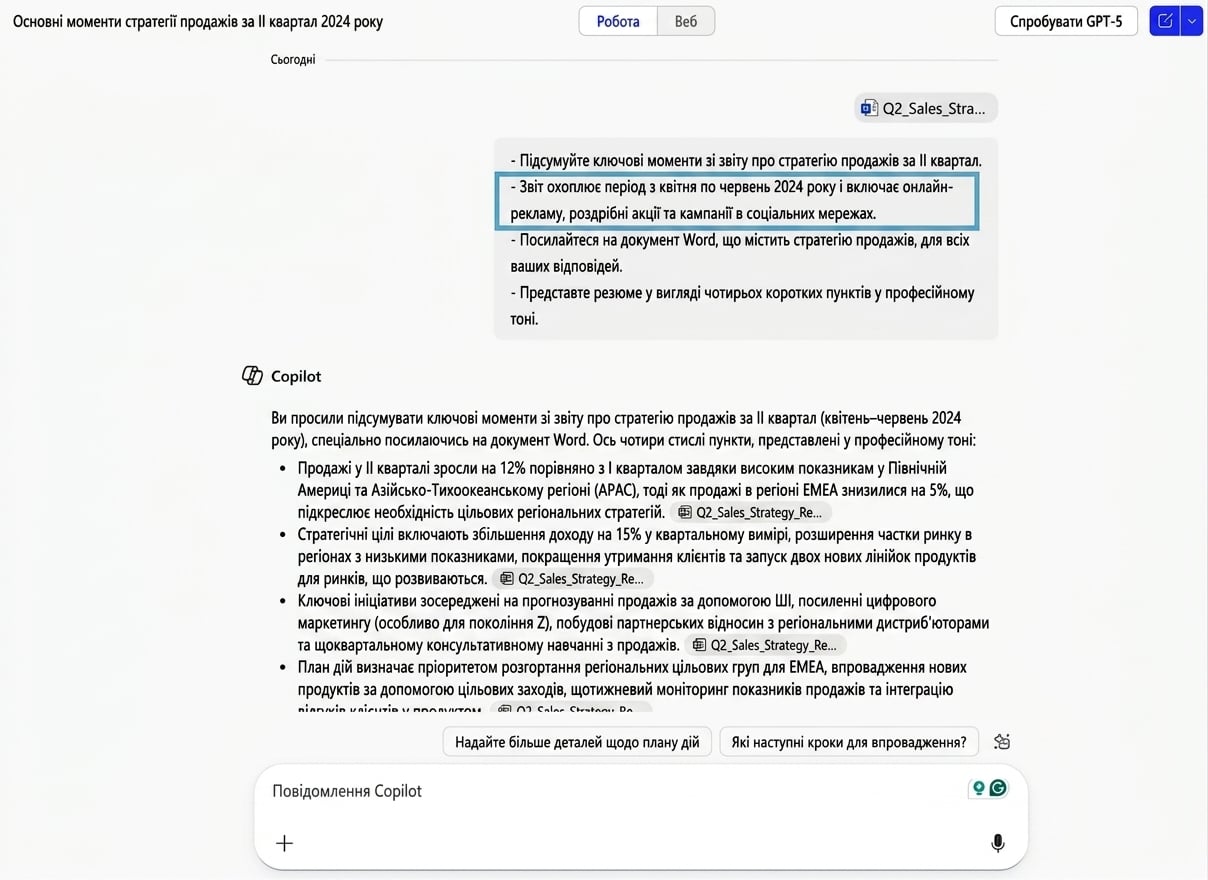Open citation chip after quarterly sales training bullet
The image size is (1208, 880).
coord(766,645)
